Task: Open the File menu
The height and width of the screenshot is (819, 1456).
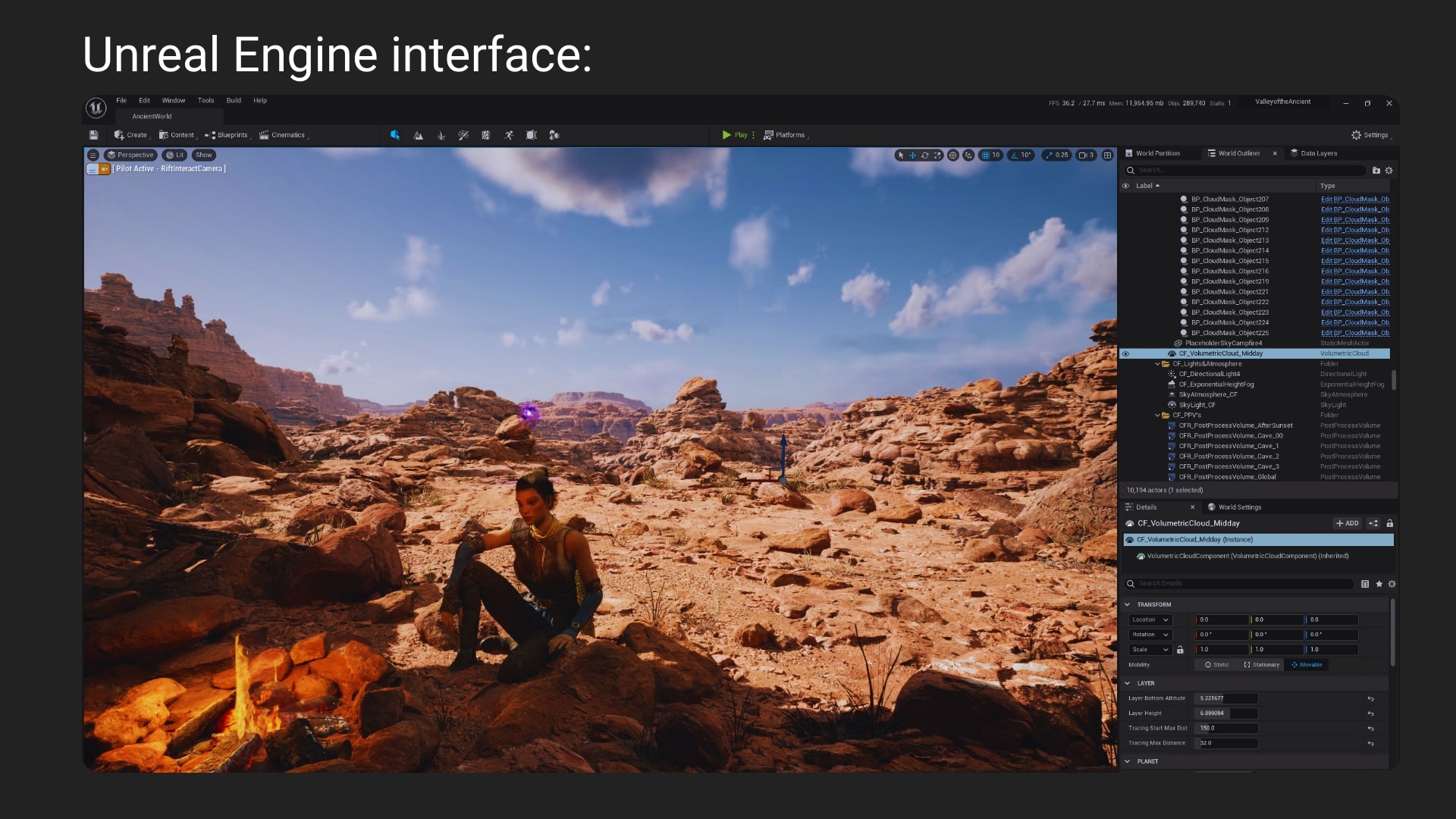Action: click(121, 101)
